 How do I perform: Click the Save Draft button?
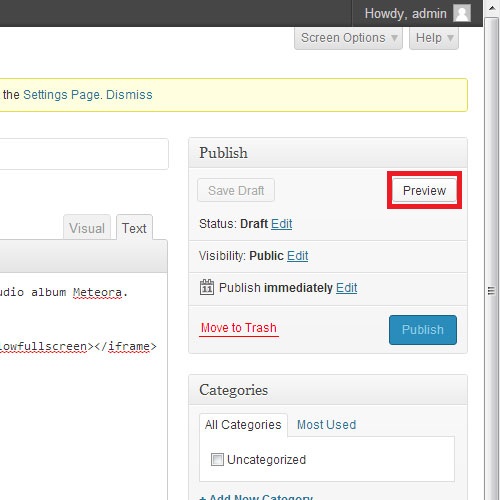tap(236, 190)
